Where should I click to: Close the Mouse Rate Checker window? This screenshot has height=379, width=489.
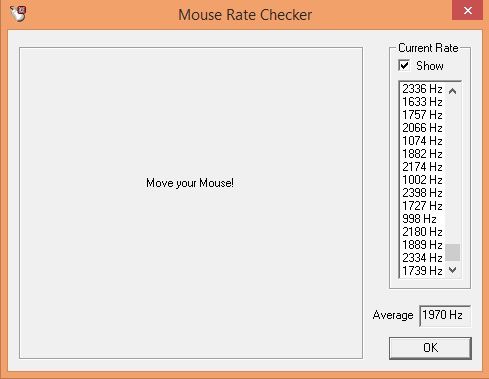pyautogui.click(x=467, y=10)
